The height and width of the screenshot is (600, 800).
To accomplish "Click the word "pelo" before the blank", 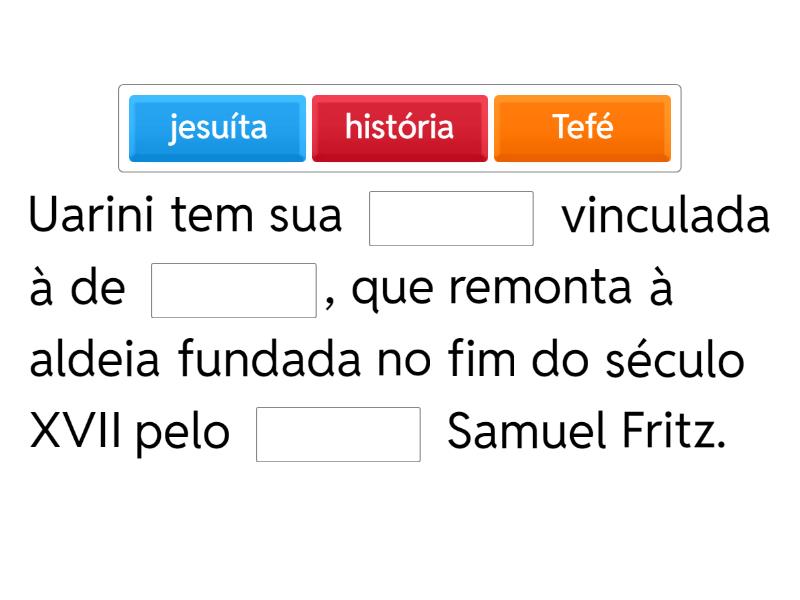I will (x=183, y=434).
